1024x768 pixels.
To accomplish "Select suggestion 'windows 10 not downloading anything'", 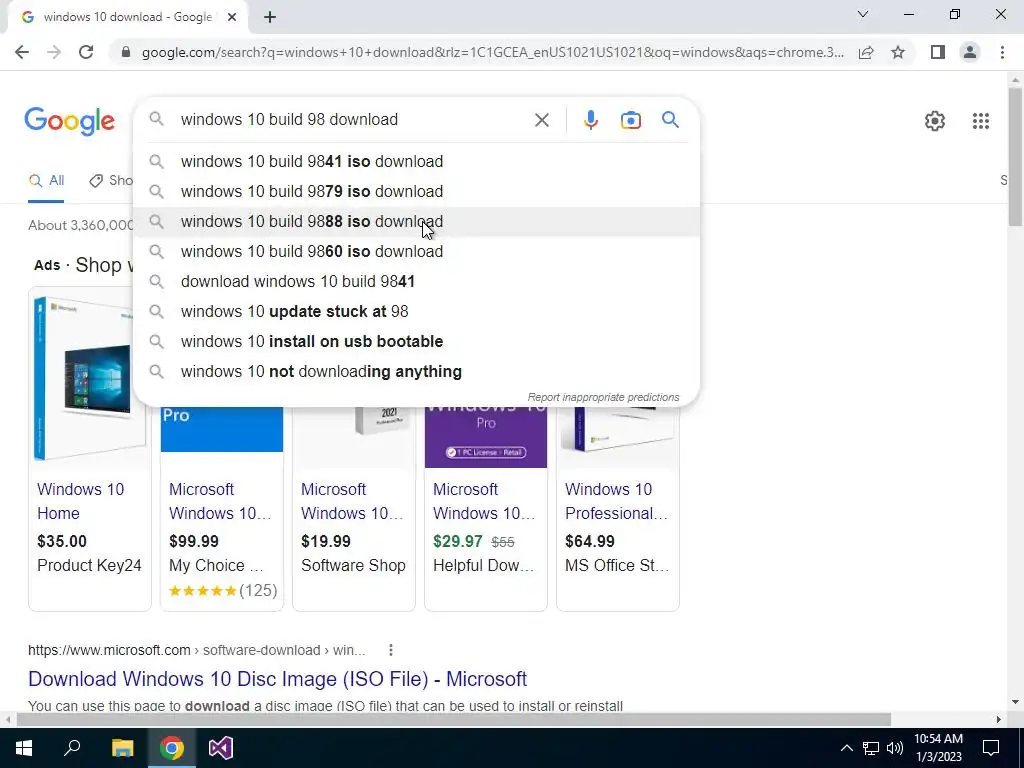I will pyautogui.click(x=416, y=372).
